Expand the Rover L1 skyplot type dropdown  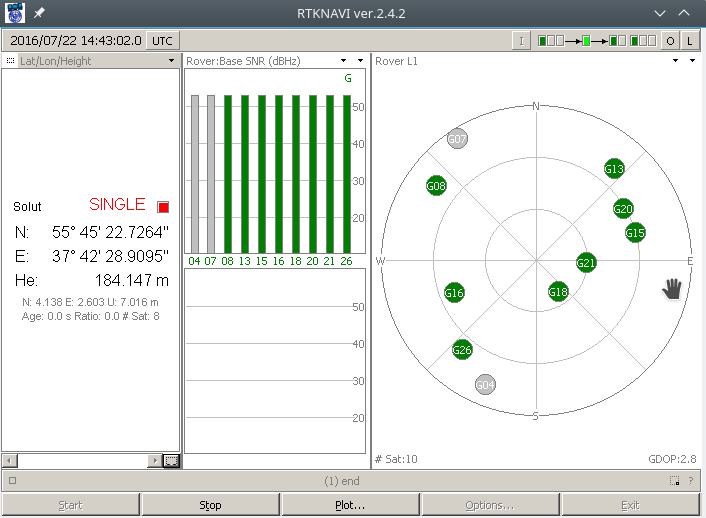[x=674, y=61]
